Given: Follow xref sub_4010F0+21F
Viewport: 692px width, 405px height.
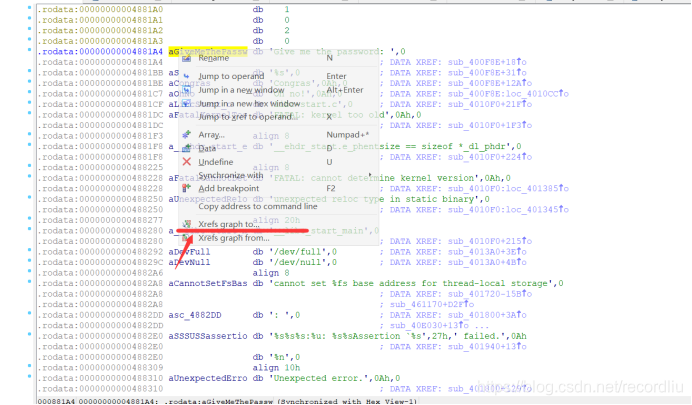Looking at the screenshot, I should click(x=490, y=105).
